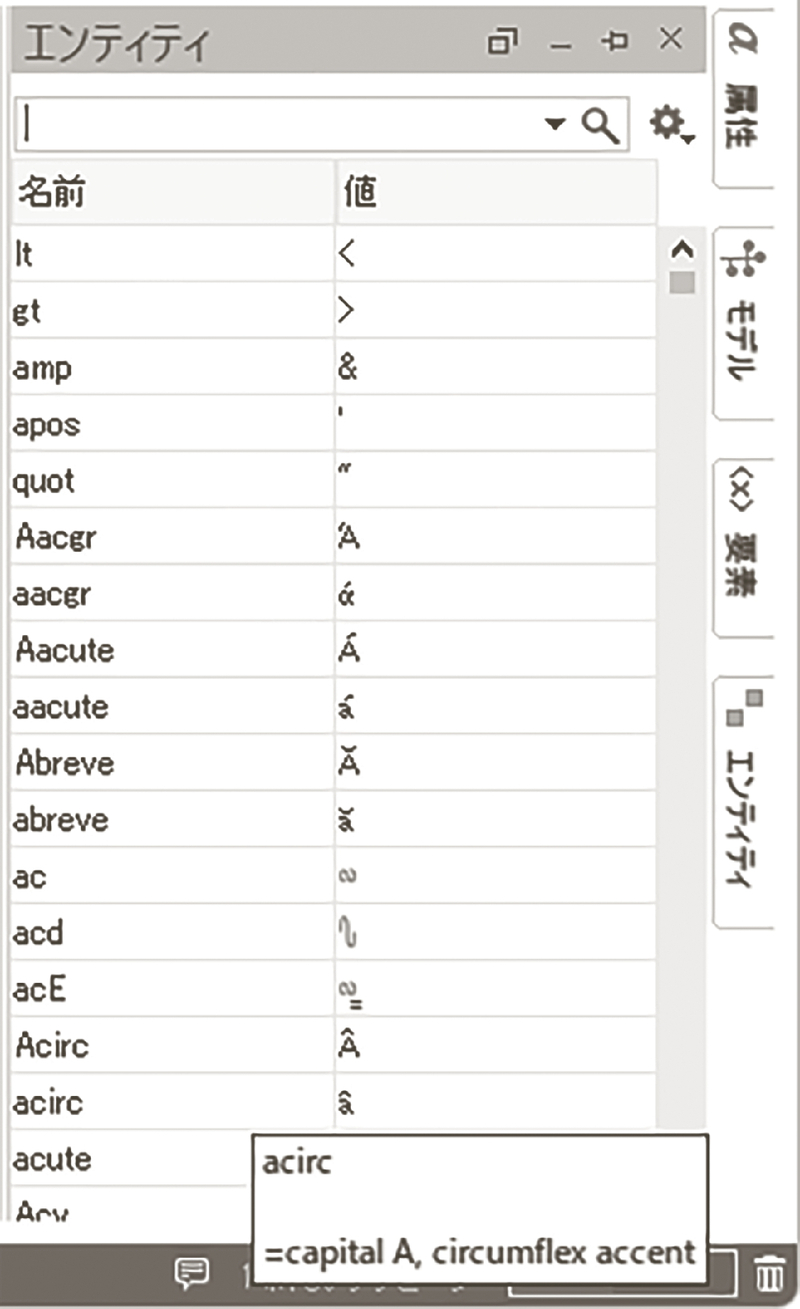Select the Aacute entity row
Screen dimensions: 800x1309
[x=172, y=651]
